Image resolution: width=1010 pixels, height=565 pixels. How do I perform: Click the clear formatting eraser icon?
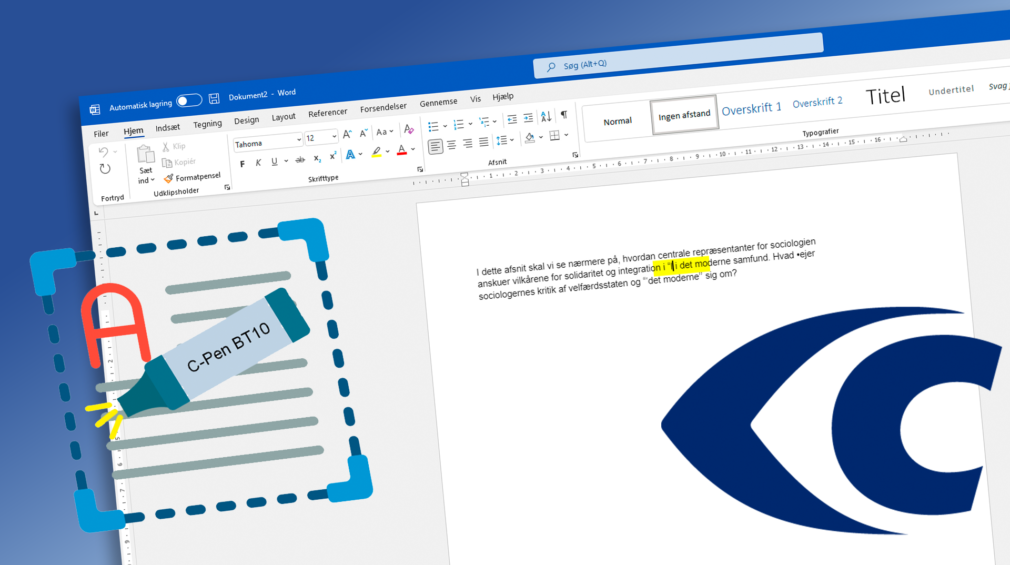click(408, 129)
